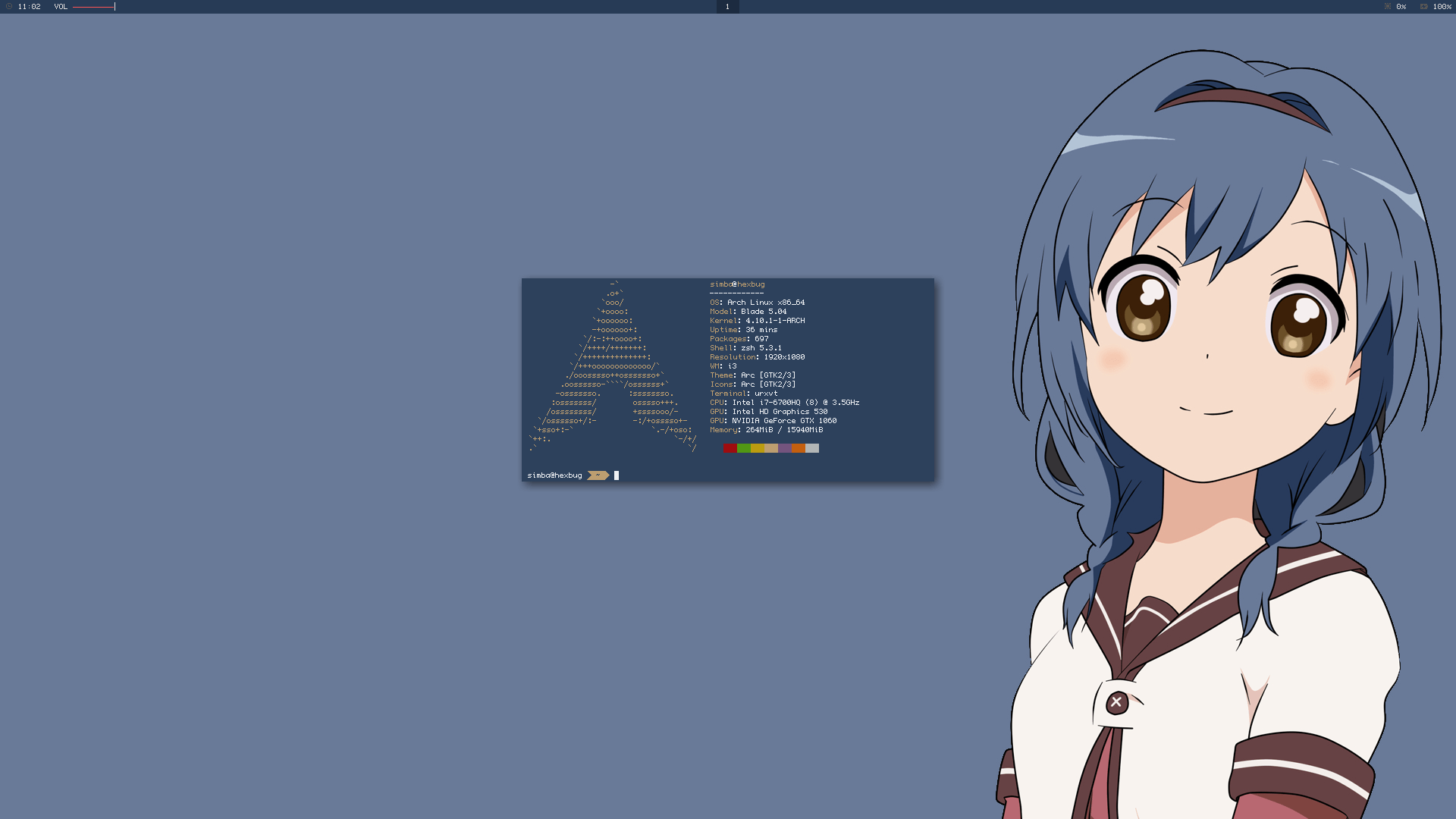This screenshot has width=1456, height=819.
Task: Switch to workspace 1
Action: click(727, 7)
